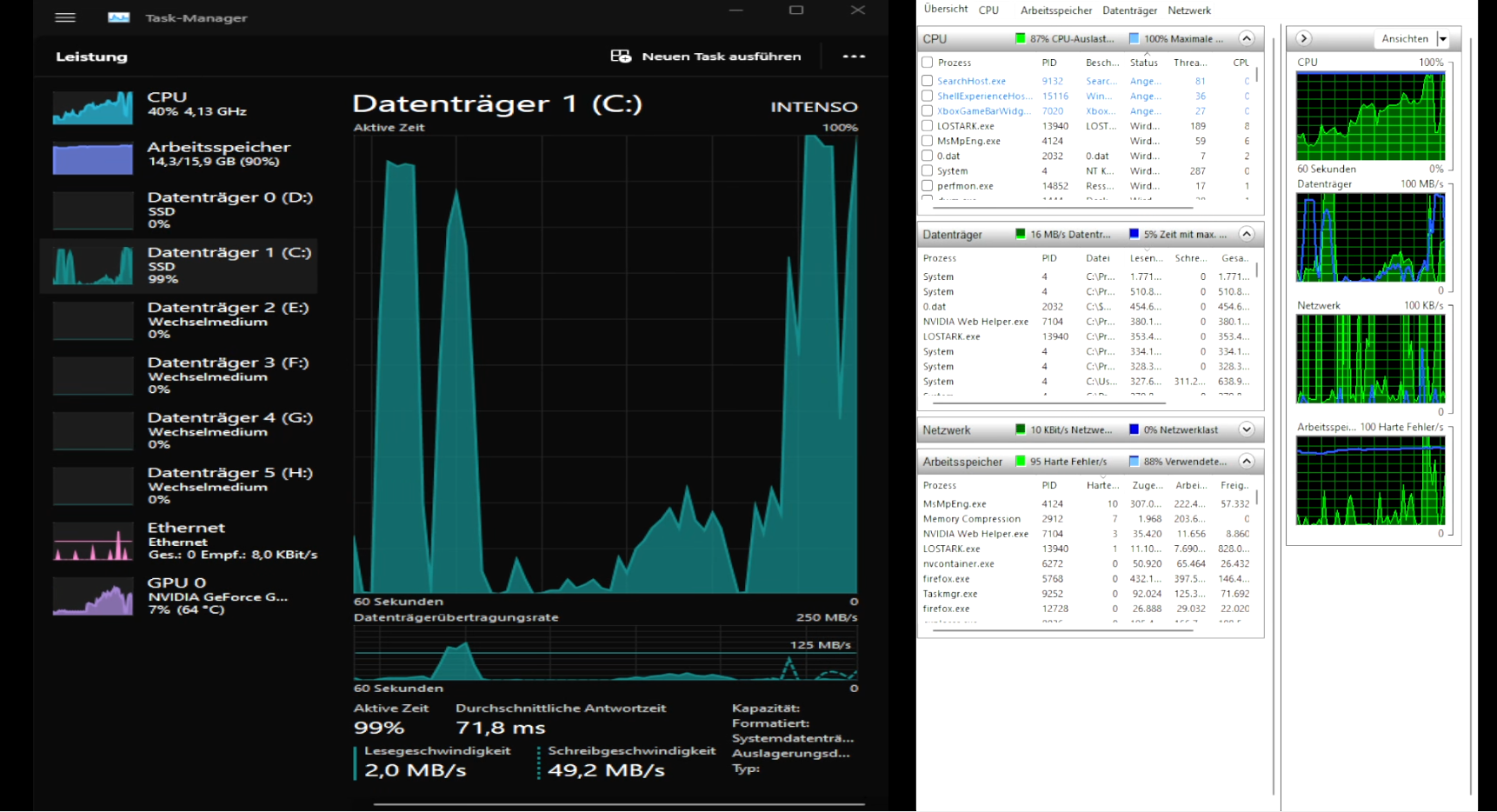The image size is (1497, 812).
Task: Select LOSTARK.exe row in Datenträger list
Action: click(x=1087, y=336)
